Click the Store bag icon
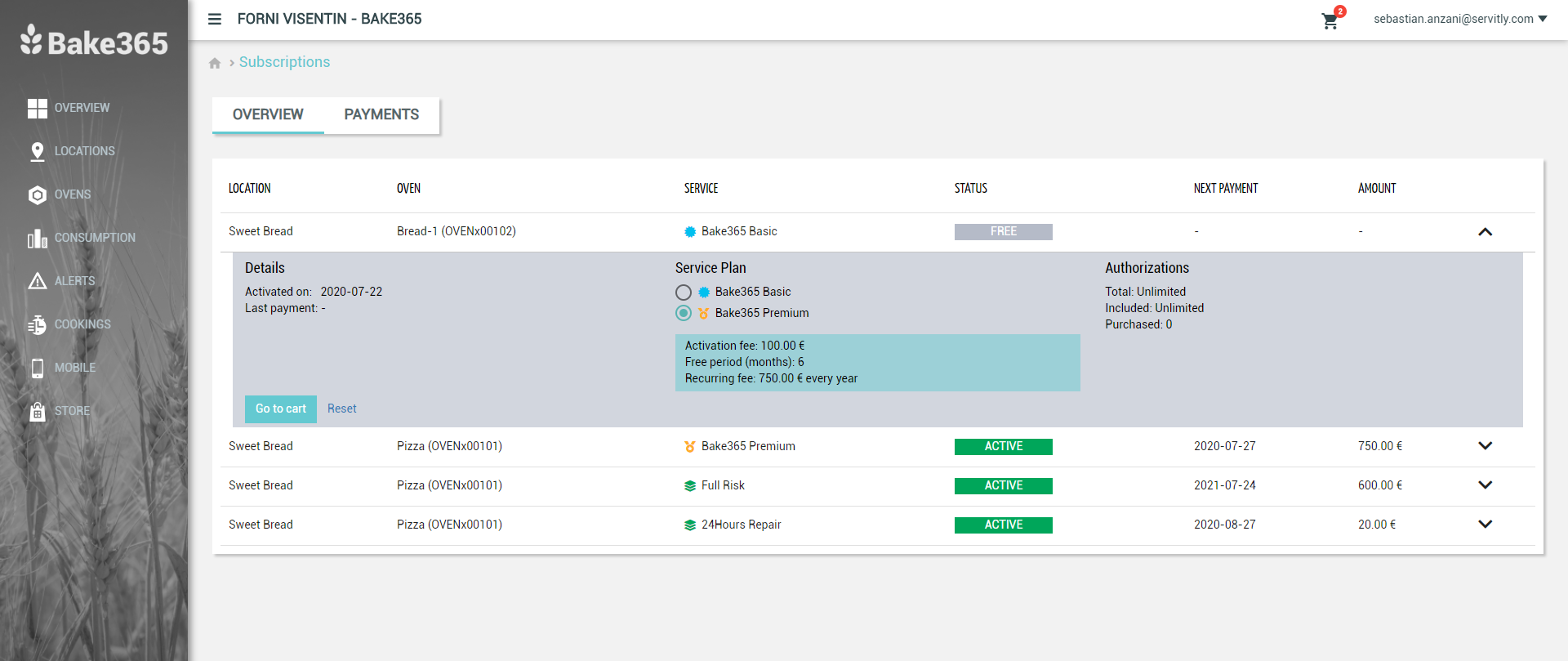This screenshot has height=661, width=1568. pos(38,411)
